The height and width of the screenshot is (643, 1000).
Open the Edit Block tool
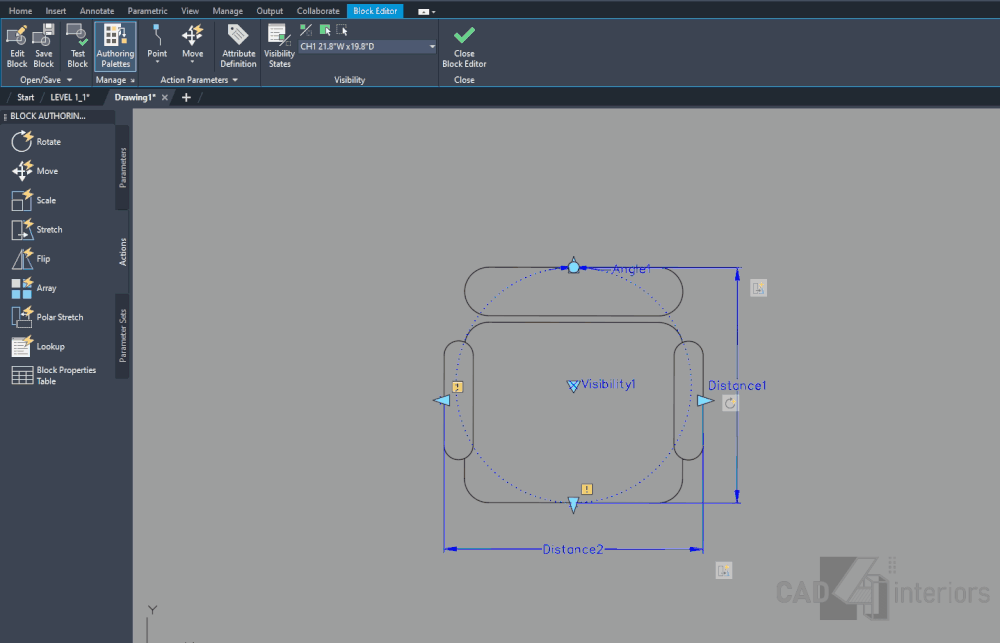(x=17, y=46)
